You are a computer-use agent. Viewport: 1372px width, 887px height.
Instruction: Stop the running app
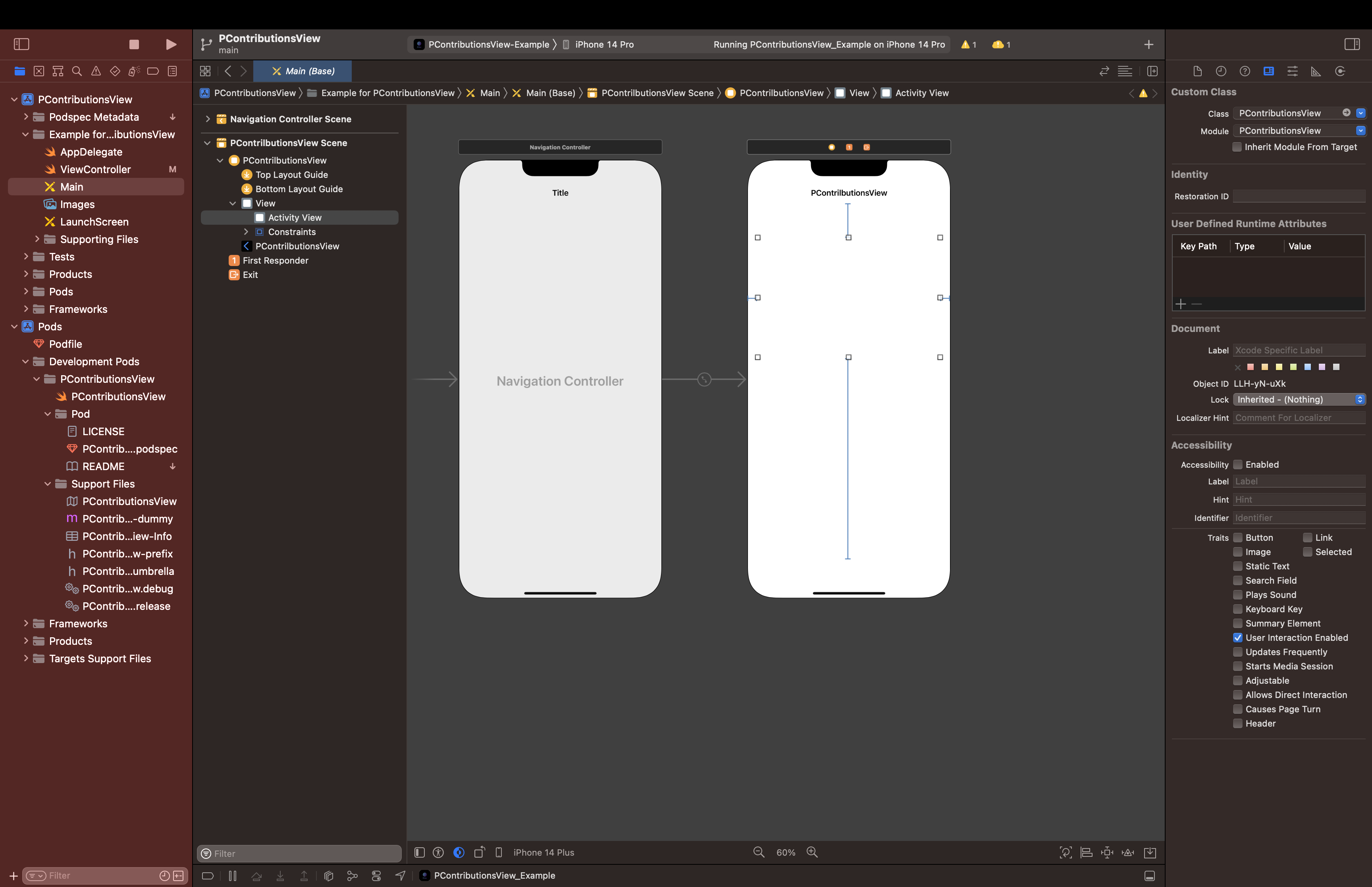tap(134, 44)
